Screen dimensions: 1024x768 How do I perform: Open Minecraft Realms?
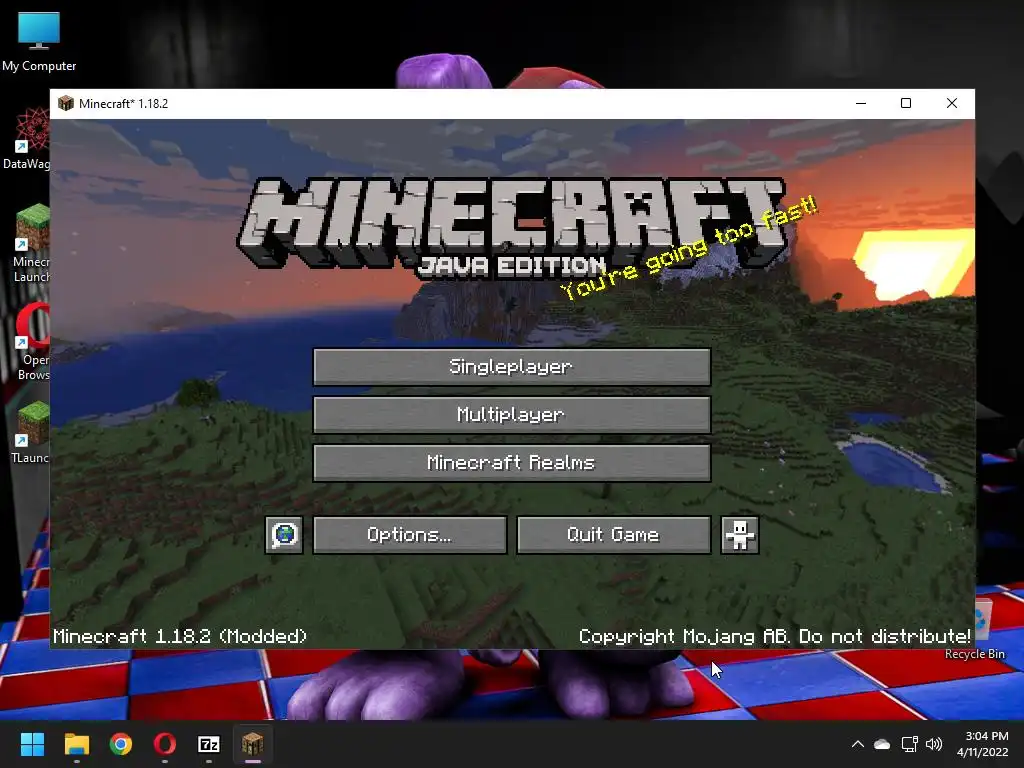click(511, 462)
